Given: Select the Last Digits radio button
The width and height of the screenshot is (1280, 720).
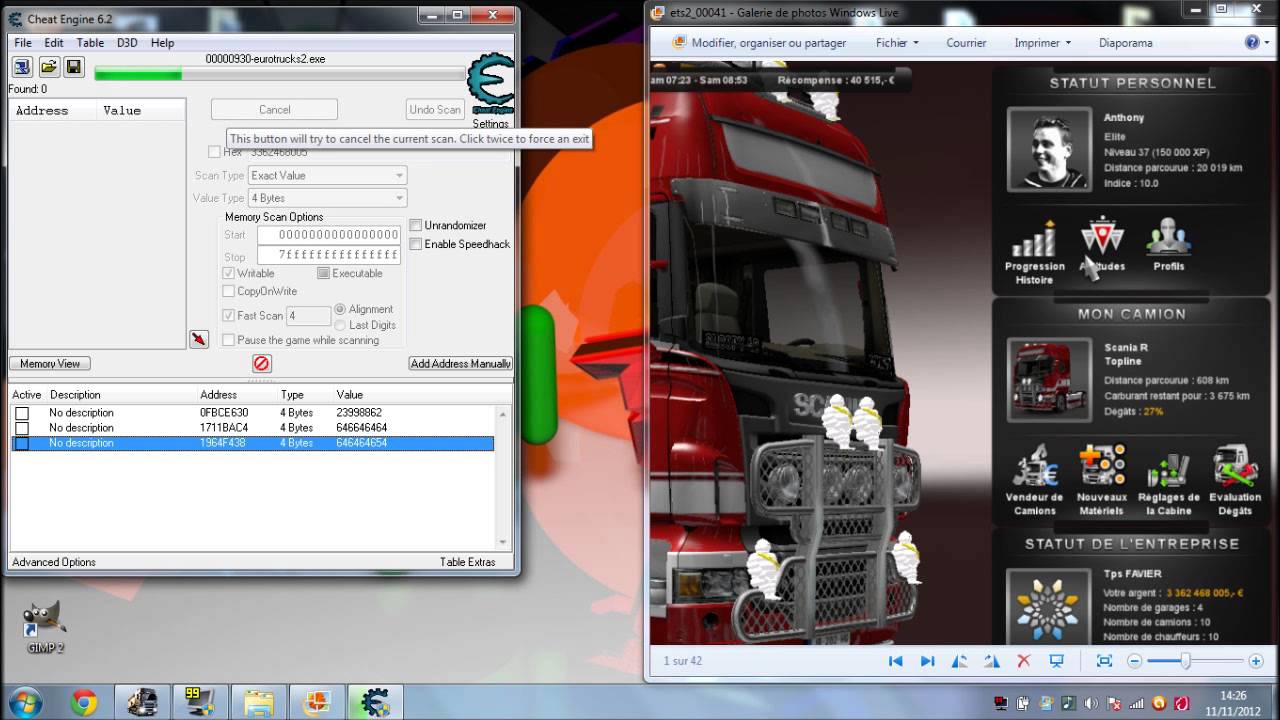Looking at the screenshot, I should pos(340,325).
